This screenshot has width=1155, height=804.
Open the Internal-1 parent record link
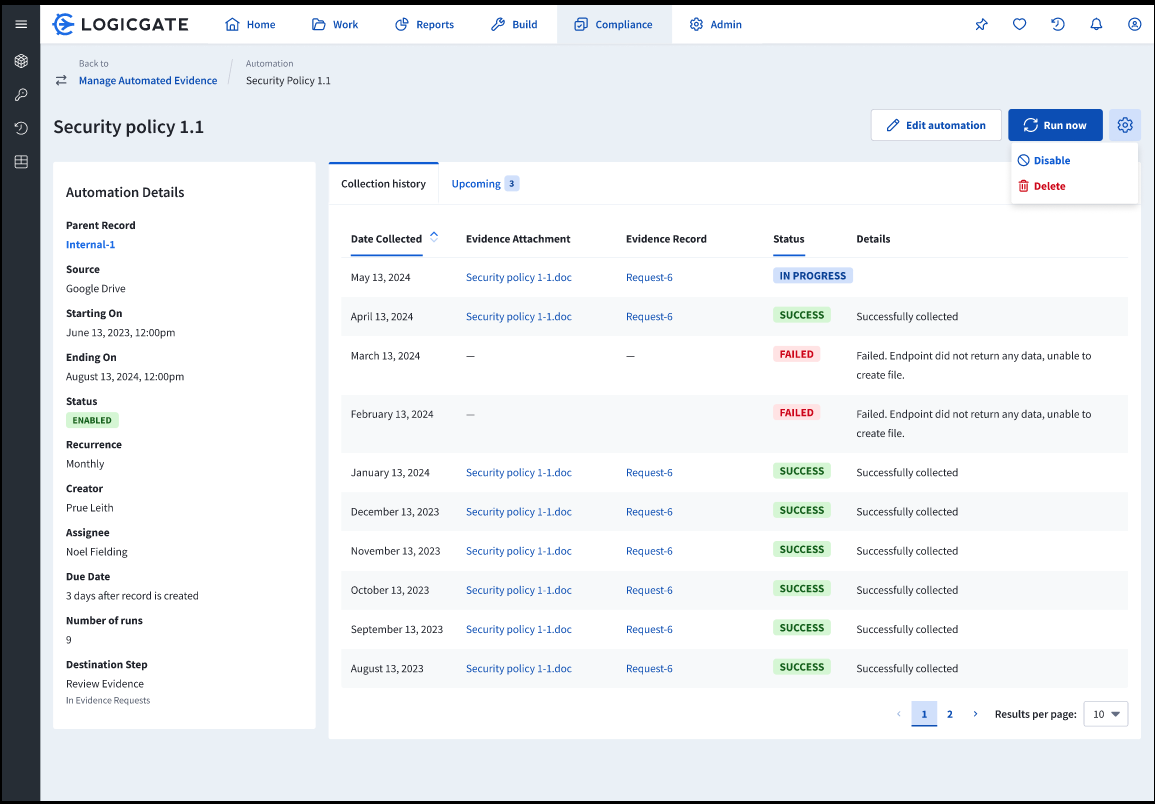tap(91, 245)
